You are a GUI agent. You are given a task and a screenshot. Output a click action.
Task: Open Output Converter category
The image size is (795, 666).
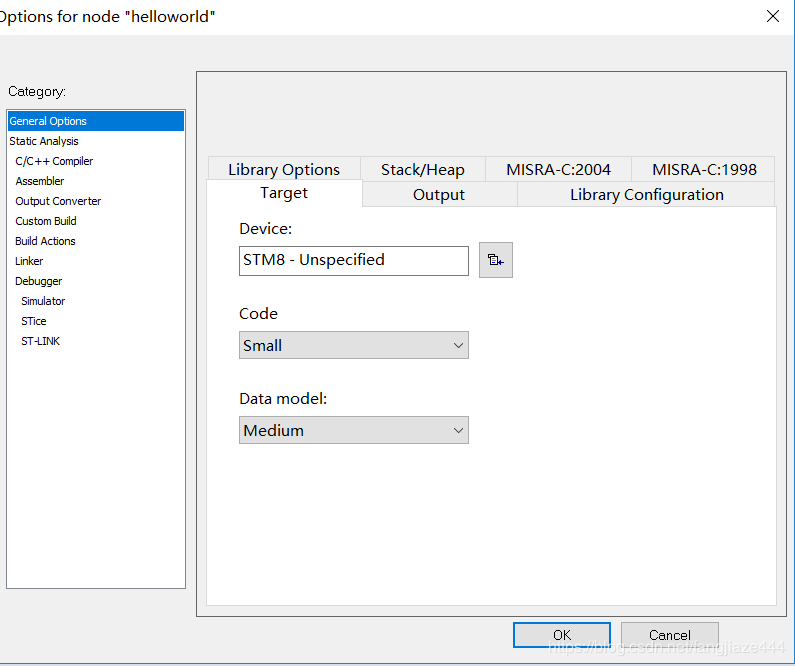pyautogui.click(x=58, y=201)
